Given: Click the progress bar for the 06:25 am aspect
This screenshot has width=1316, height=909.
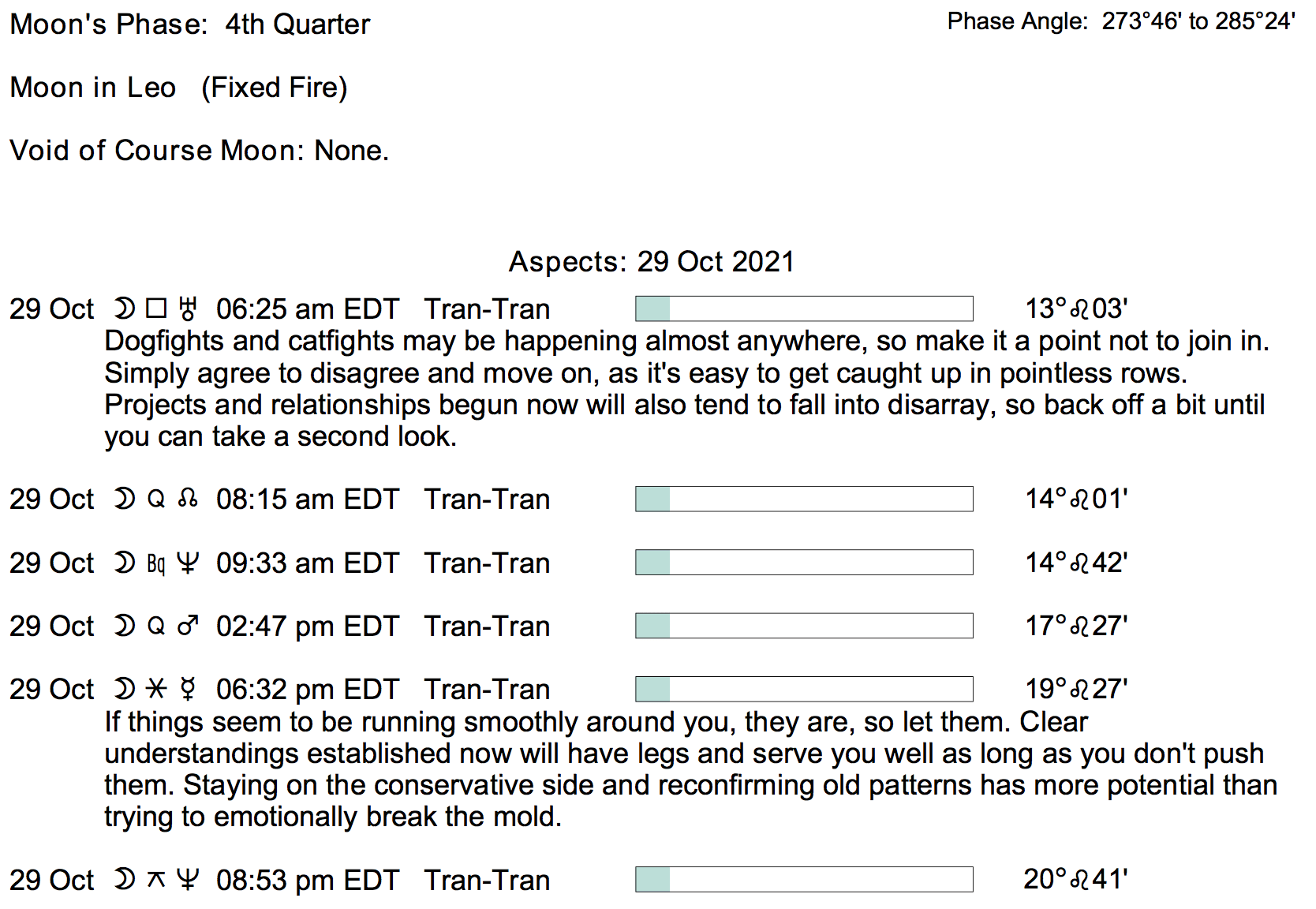Looking at the screenshot, I should pos(804,309).
